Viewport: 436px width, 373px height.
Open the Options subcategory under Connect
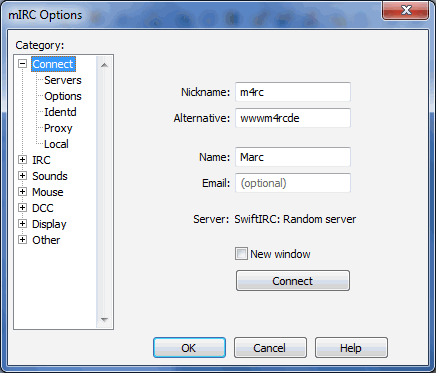[x=63, y=96]
